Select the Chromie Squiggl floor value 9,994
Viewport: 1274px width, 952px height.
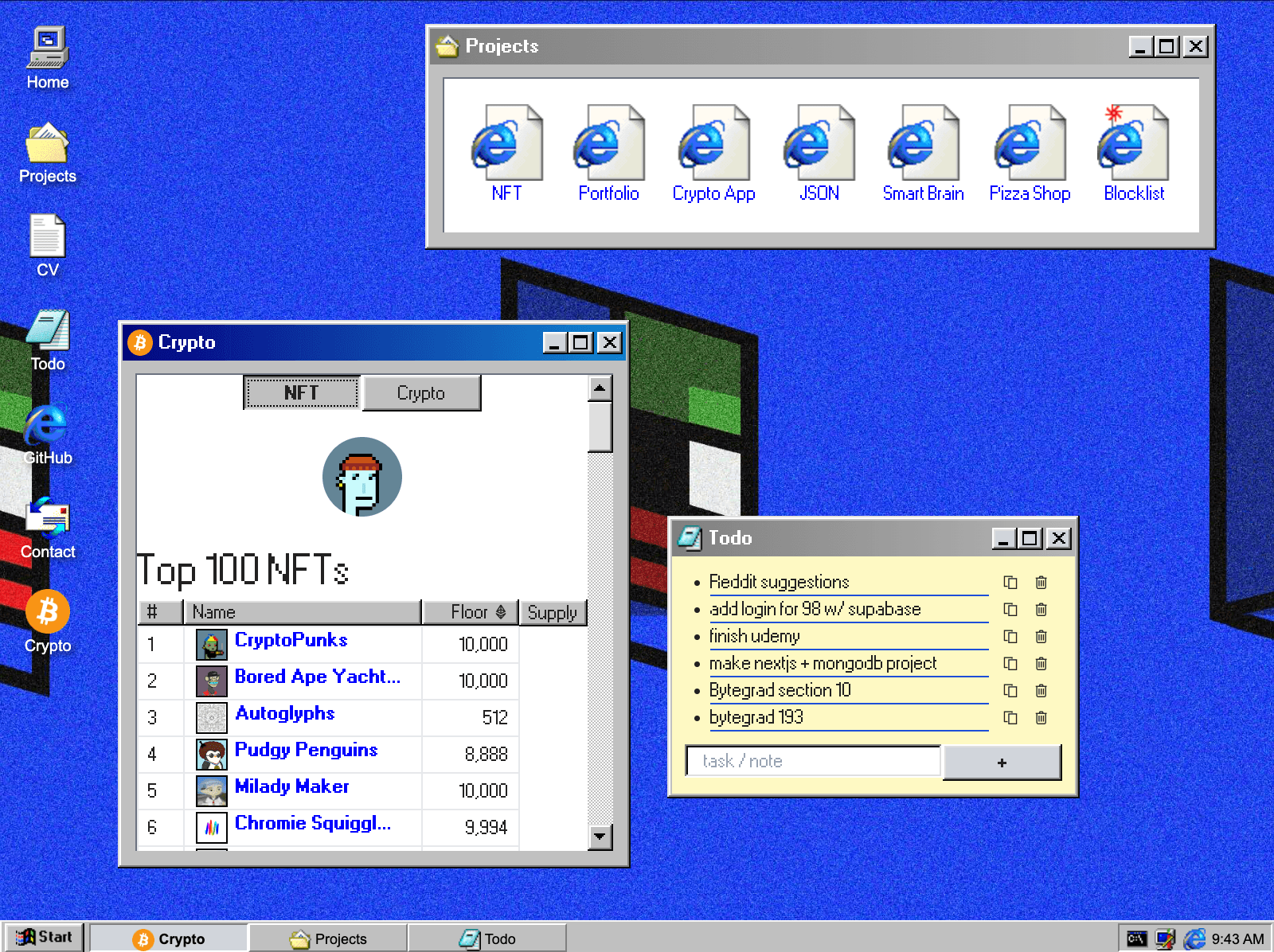tap(486, 828)
